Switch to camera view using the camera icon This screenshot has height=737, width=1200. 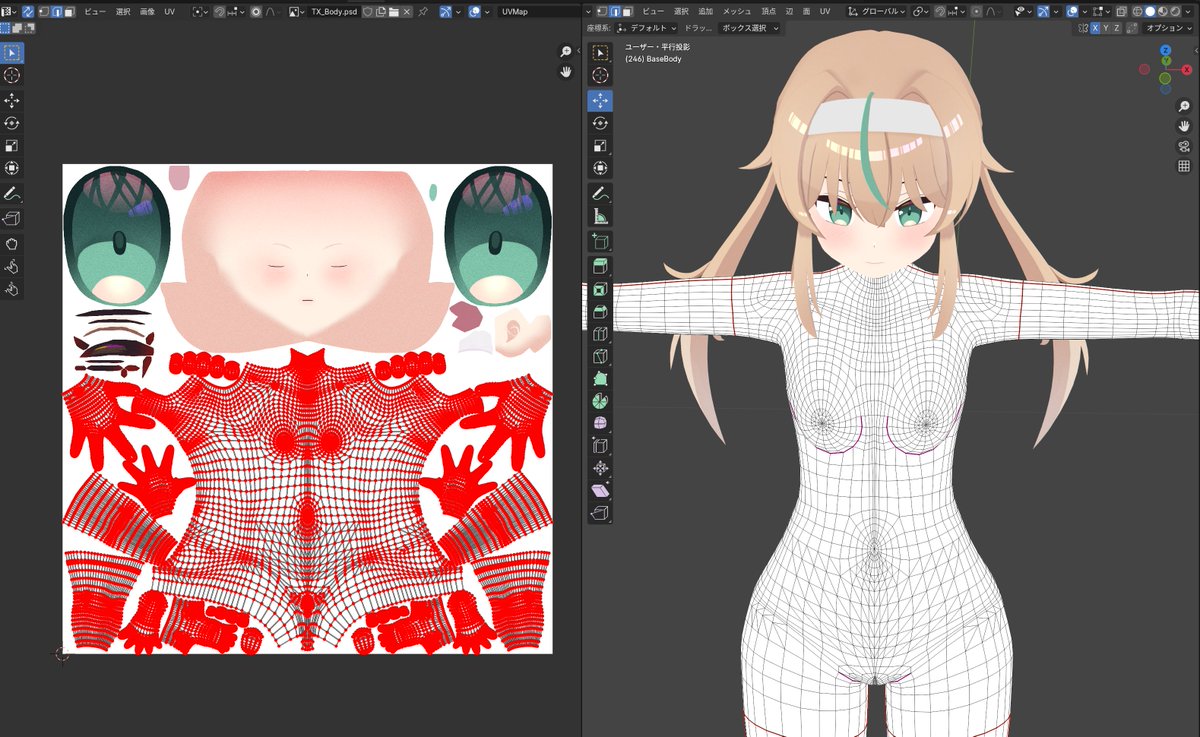tap(1184, 146)
